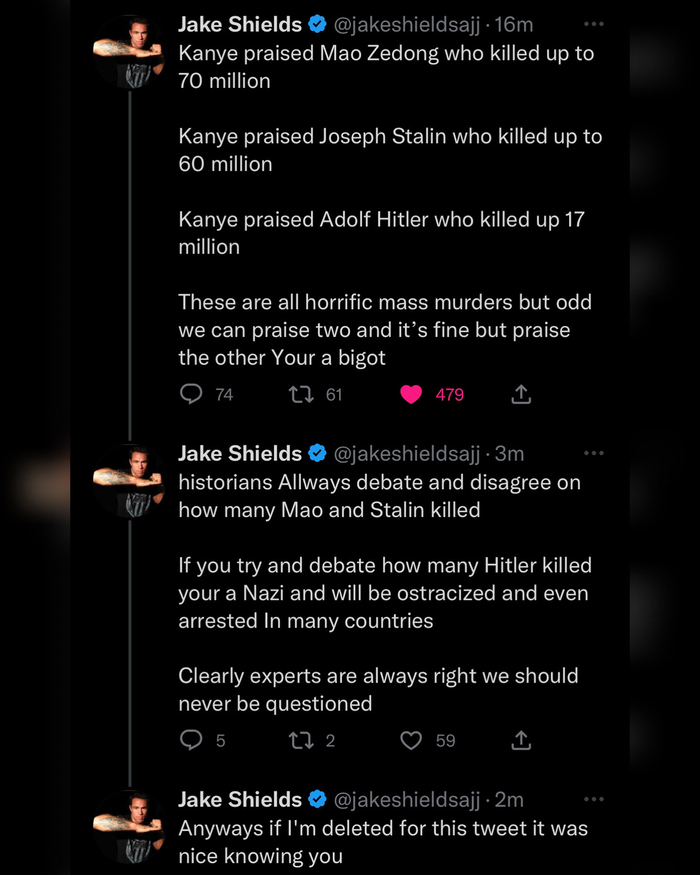Retweet the tweet with 2 retweets
This screenshot has height=875, width=700.
pos(299,741)
